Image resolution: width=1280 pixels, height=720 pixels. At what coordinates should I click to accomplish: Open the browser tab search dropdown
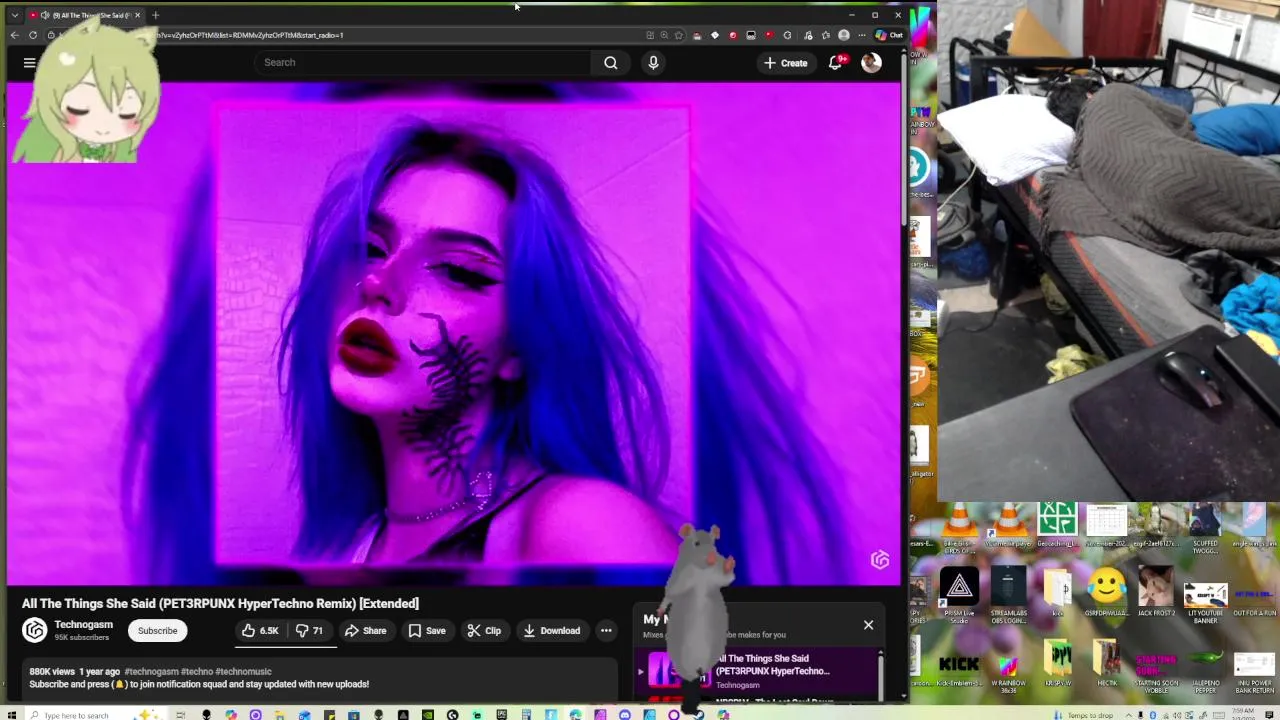point(14,15)
